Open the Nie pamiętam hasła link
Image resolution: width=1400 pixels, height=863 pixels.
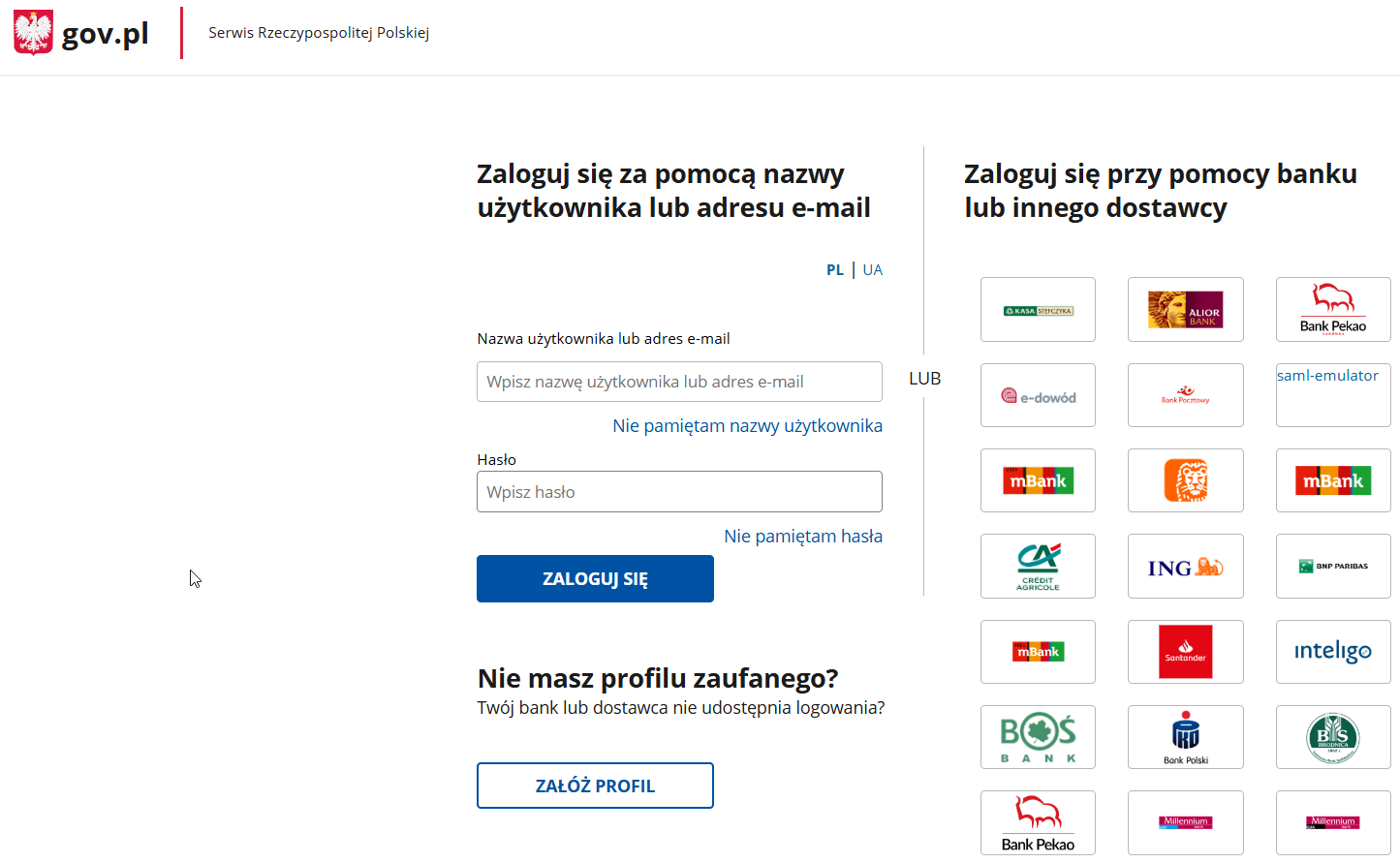pos(803,535)
